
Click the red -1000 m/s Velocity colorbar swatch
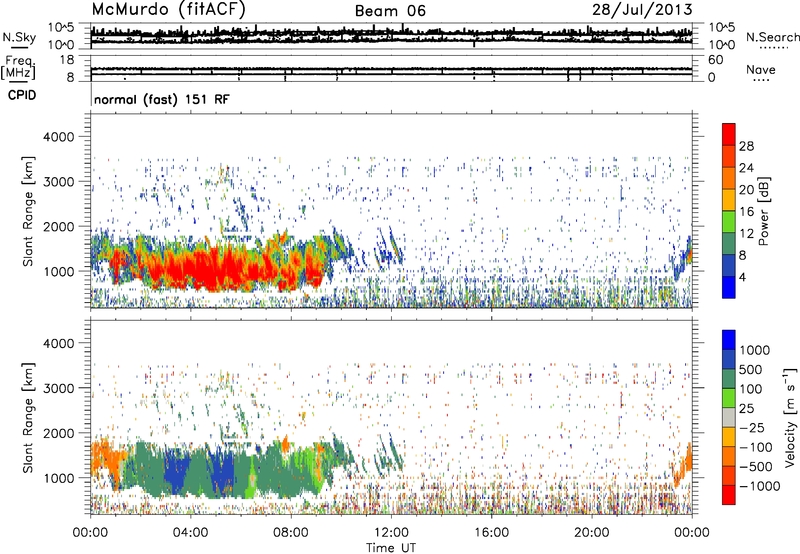(x=729, y=495)
